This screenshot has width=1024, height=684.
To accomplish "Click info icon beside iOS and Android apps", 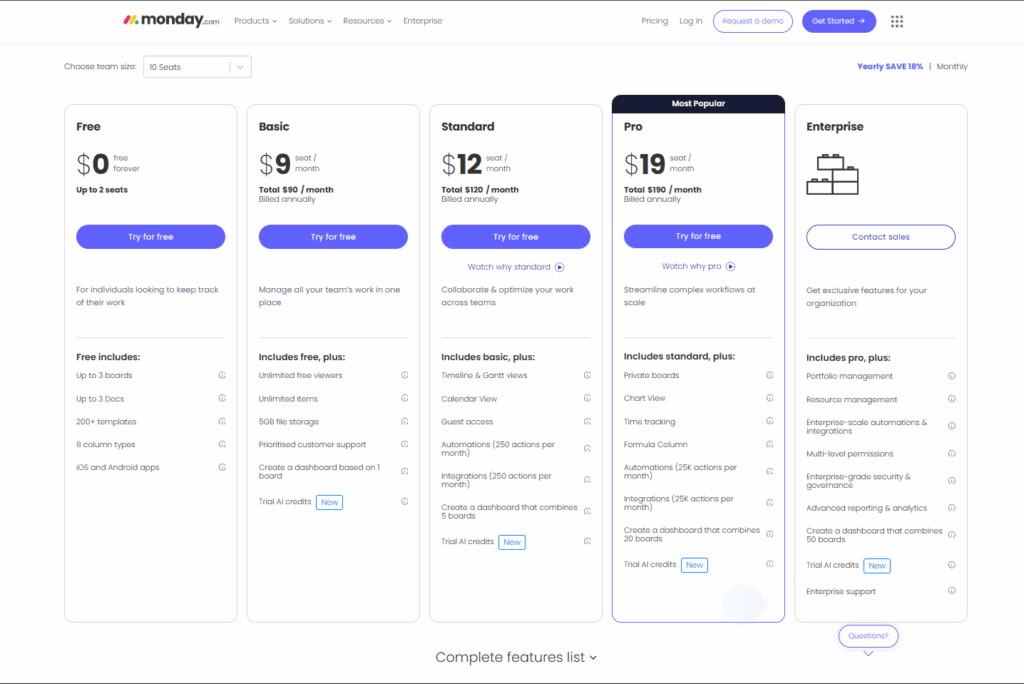I will [x=222, y=467].
